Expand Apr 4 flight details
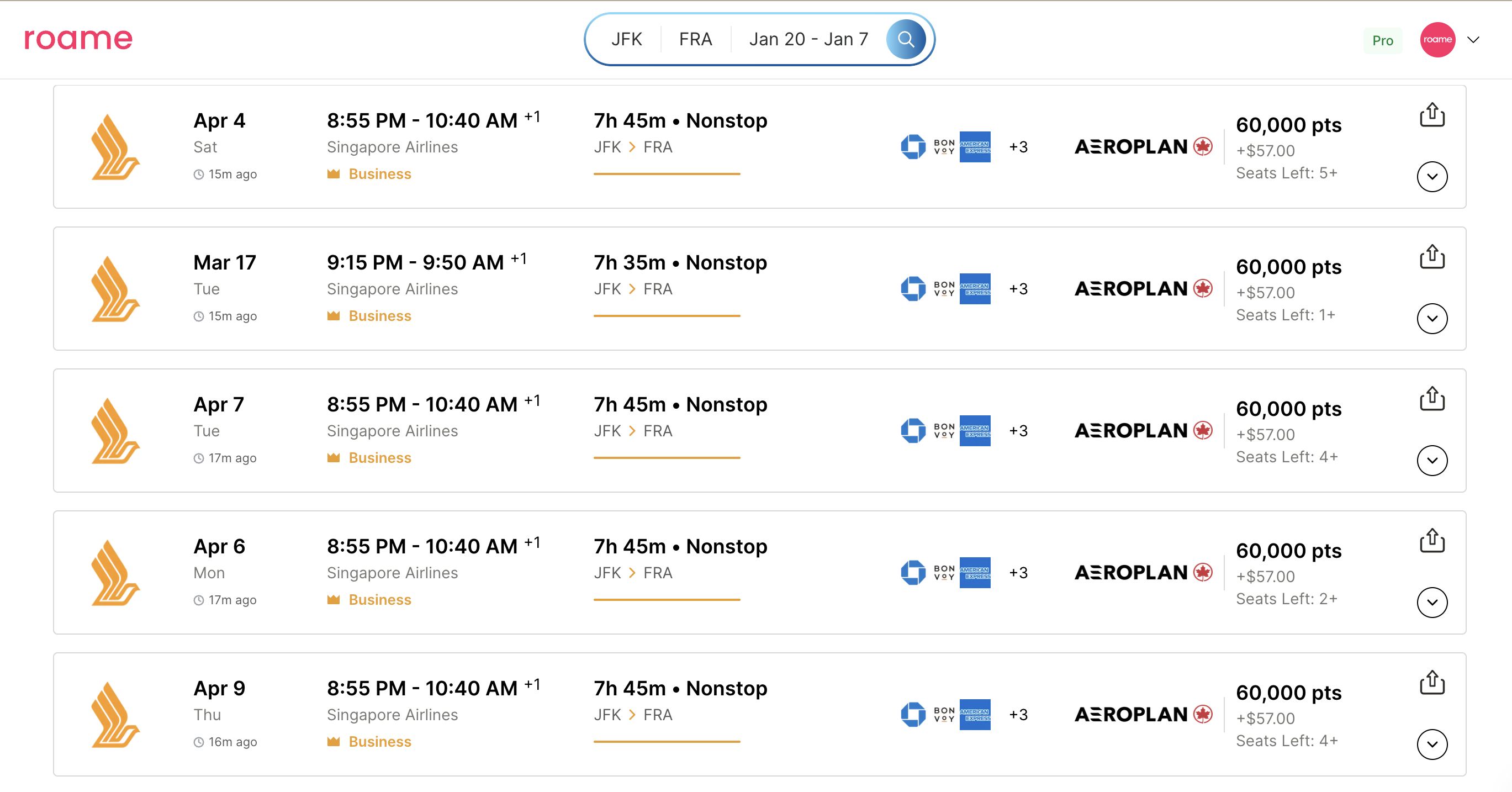 tap(1431, 177)
